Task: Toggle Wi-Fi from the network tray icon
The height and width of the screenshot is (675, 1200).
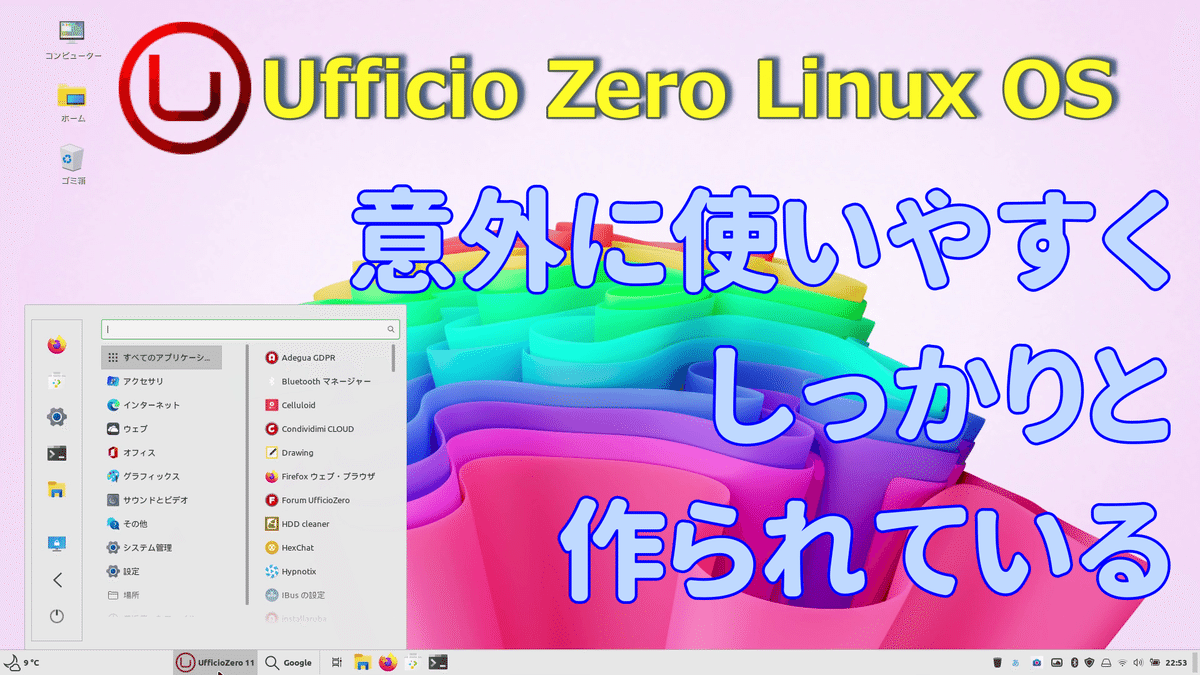Action: [x=1122, y=662]
